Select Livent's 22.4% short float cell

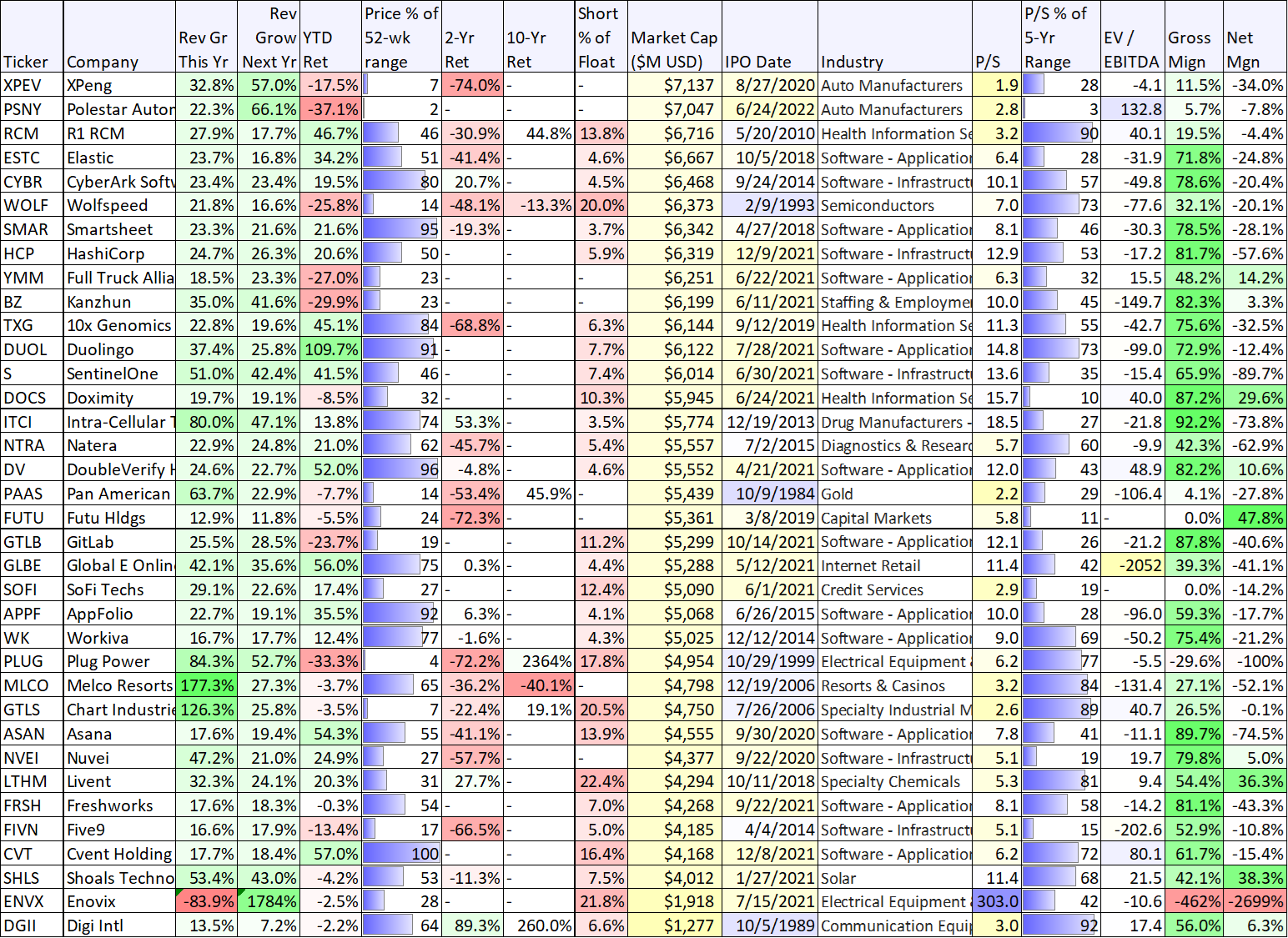tap(601, 782)
